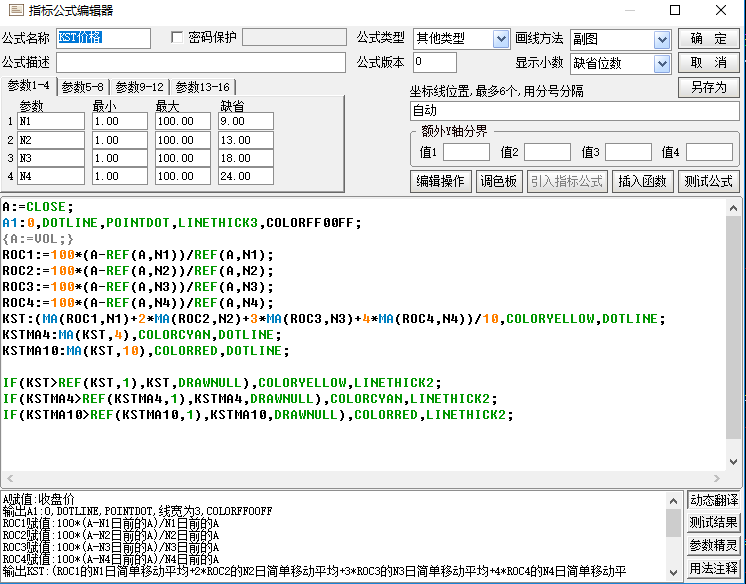Click code editor vertical scrollbar thumb
This screenshot has height=584, width=746.
(733, 327)
